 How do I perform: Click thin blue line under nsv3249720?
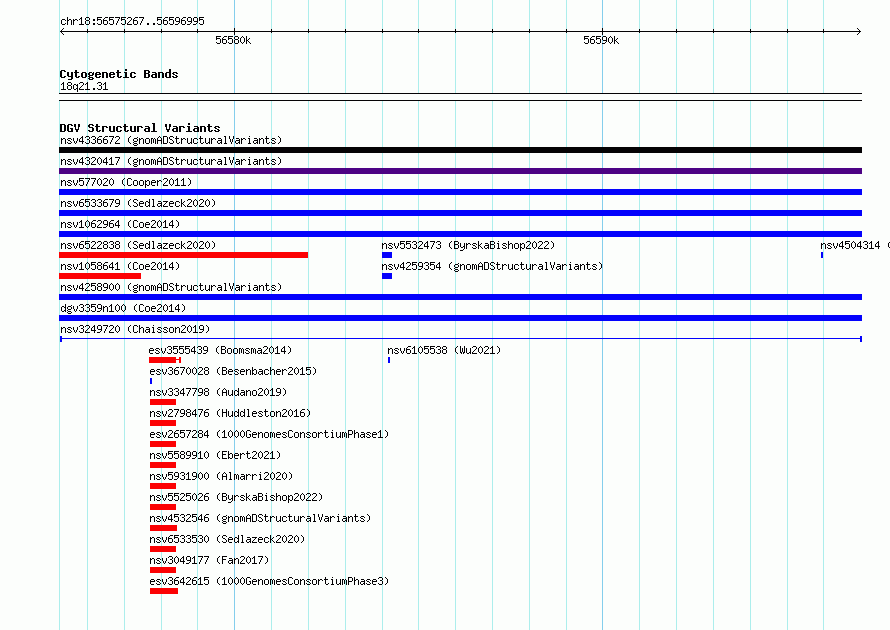point(460,339)
